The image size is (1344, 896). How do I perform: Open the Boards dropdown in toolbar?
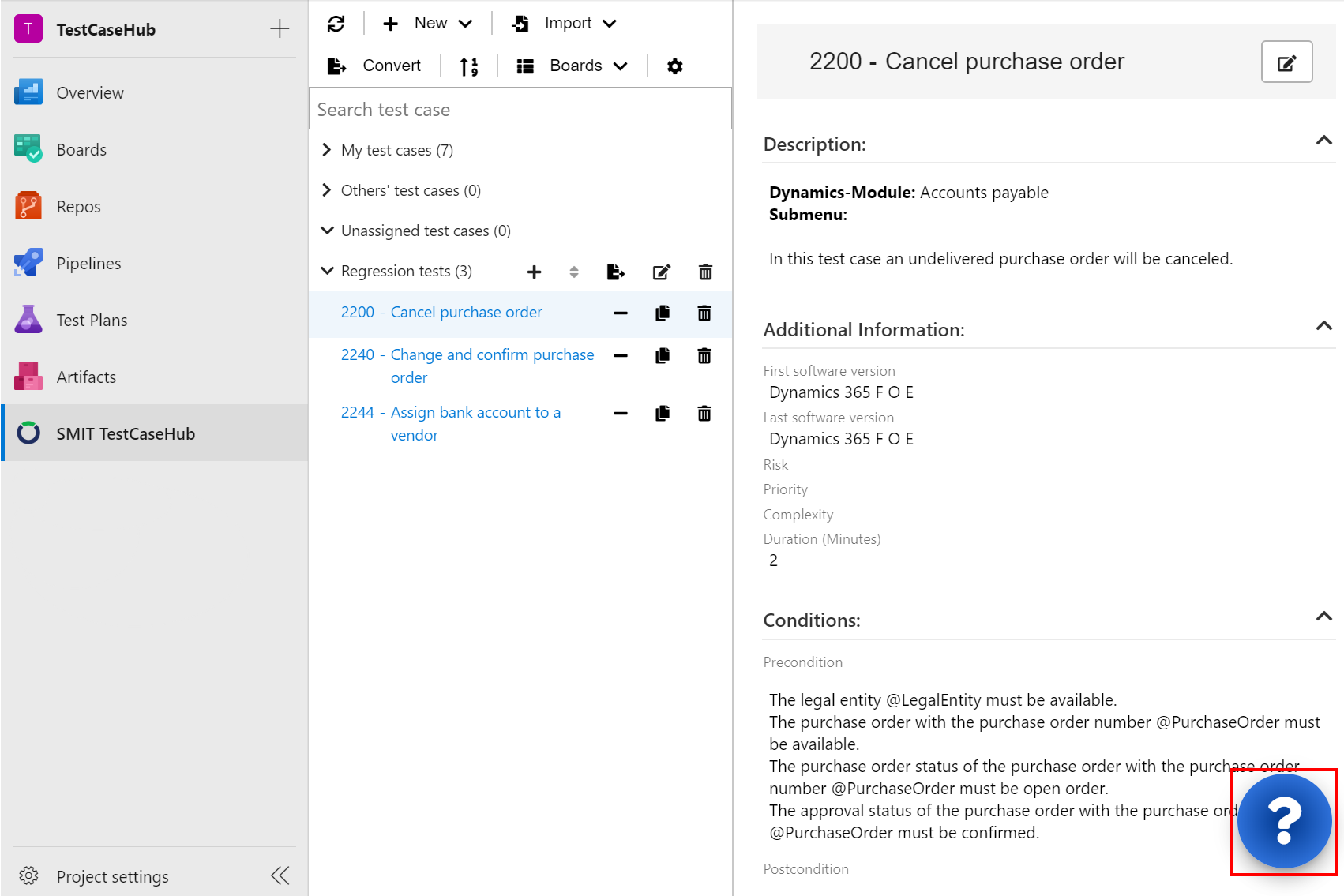(x=572, y=66)
